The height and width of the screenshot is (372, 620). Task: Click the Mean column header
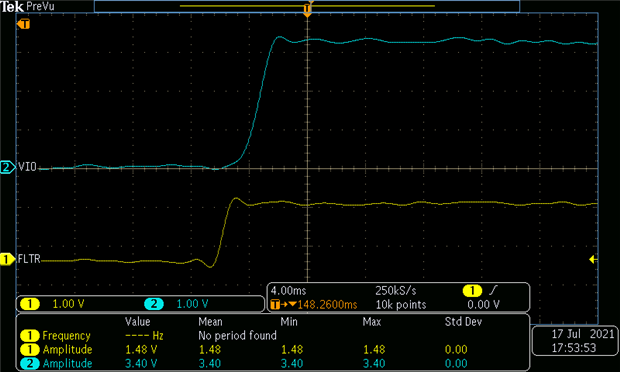210,321
